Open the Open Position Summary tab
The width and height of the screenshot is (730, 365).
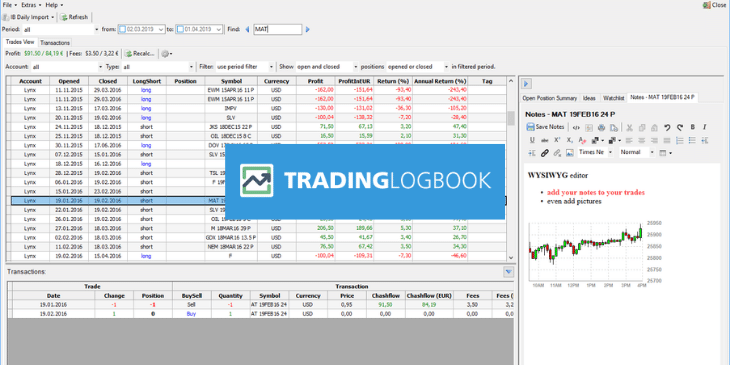pos(549,98)
